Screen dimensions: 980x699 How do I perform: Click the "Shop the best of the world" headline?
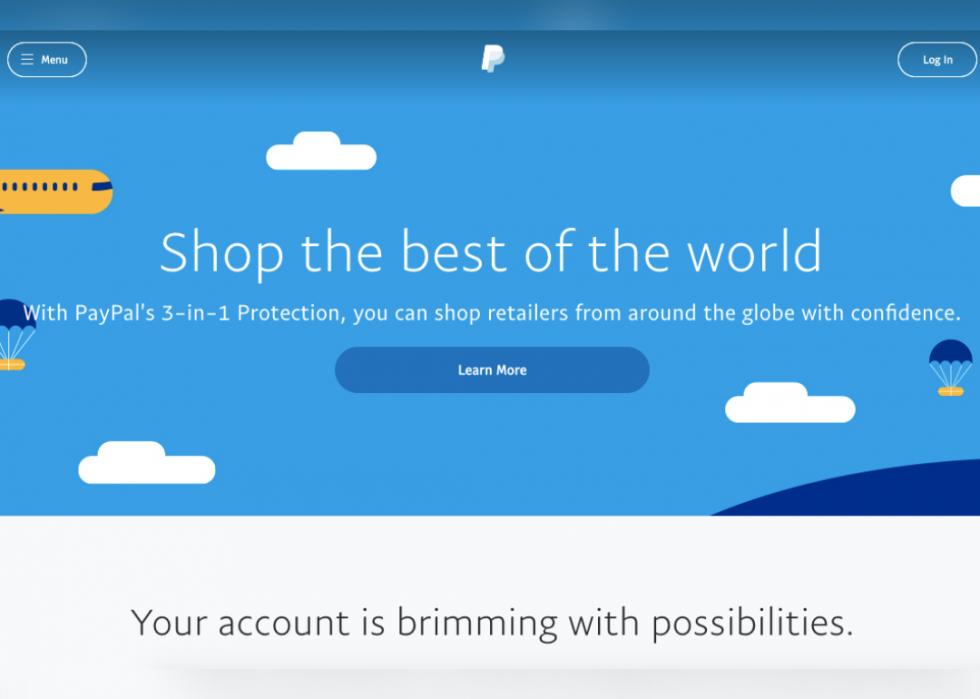tap(491, 252)
